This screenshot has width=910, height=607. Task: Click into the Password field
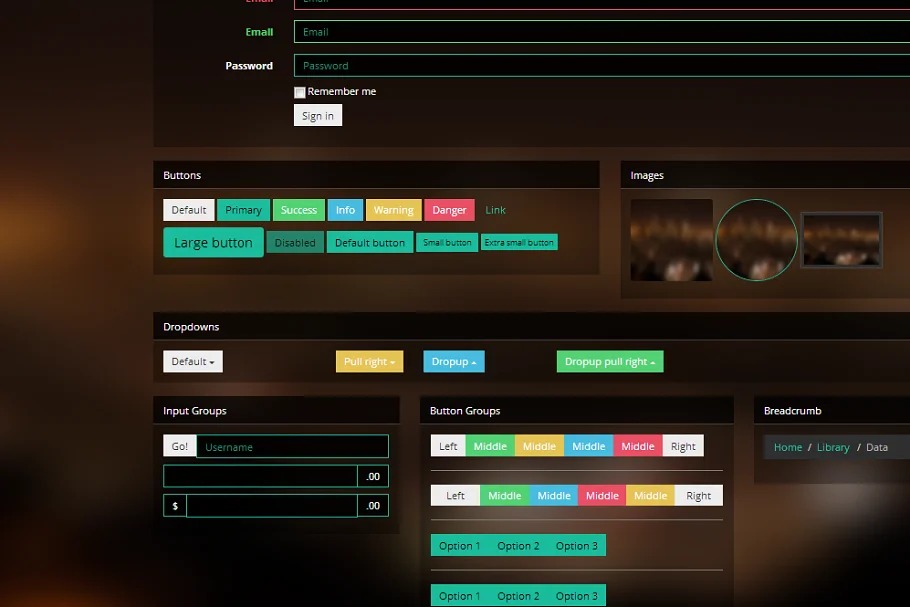[600, 66]
